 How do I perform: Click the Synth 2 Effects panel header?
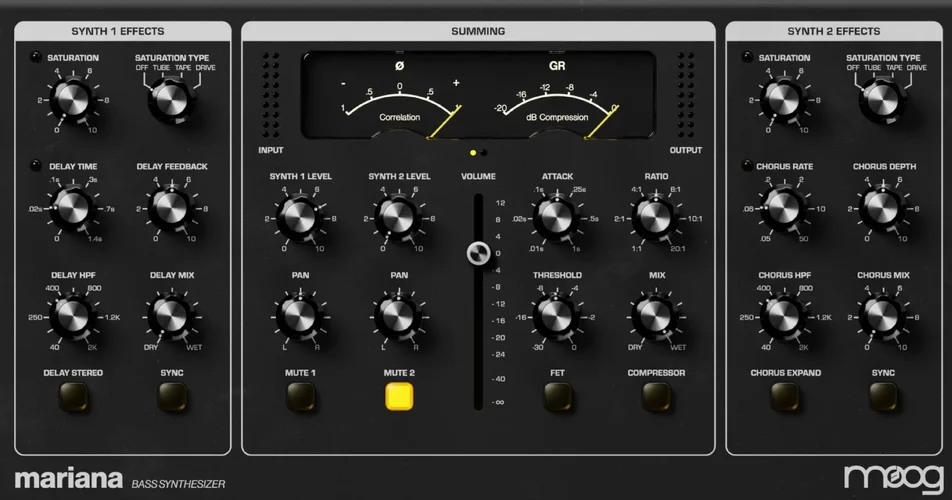point(834,31)
